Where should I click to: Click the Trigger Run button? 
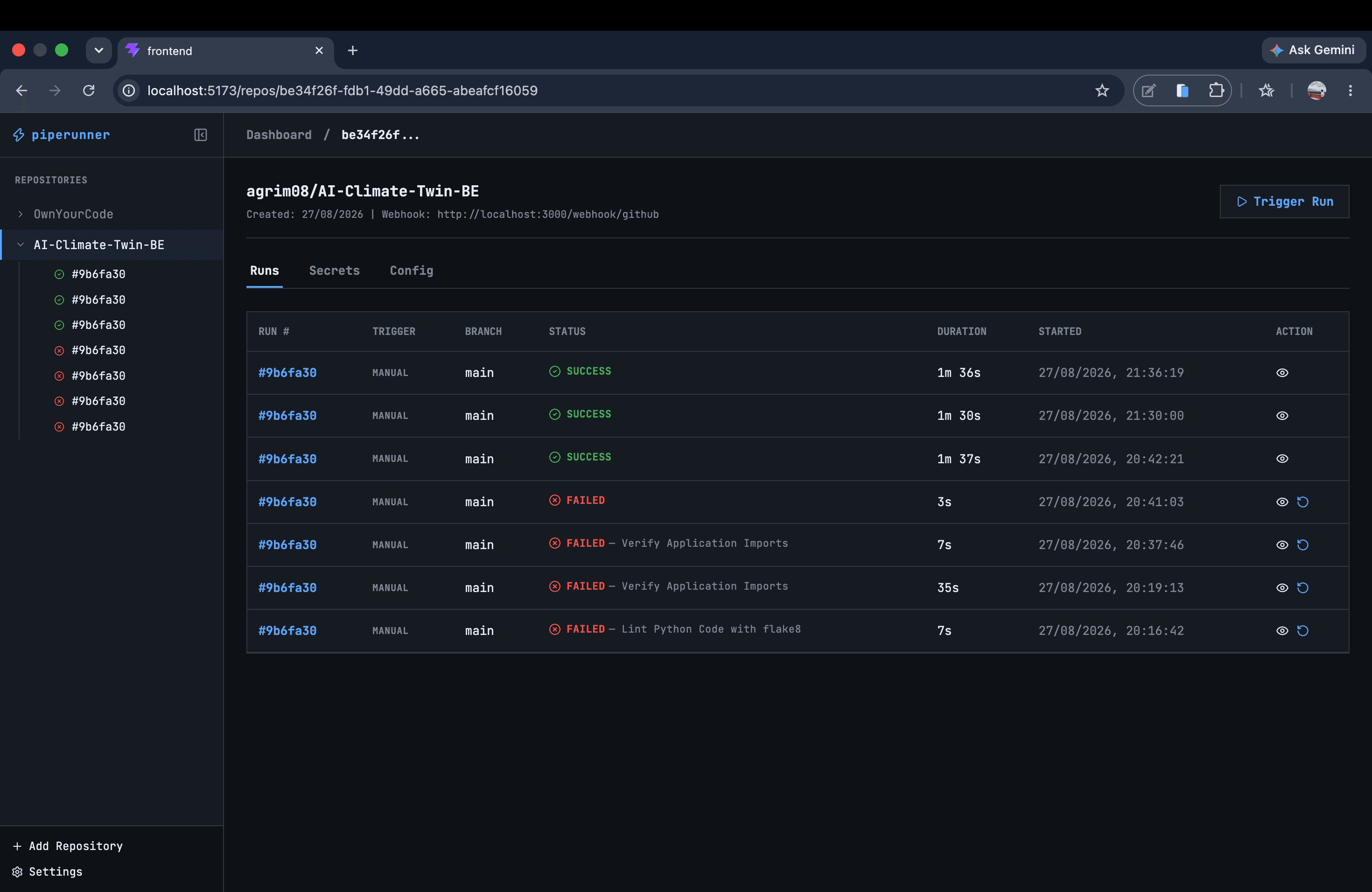pos(1284,201)
